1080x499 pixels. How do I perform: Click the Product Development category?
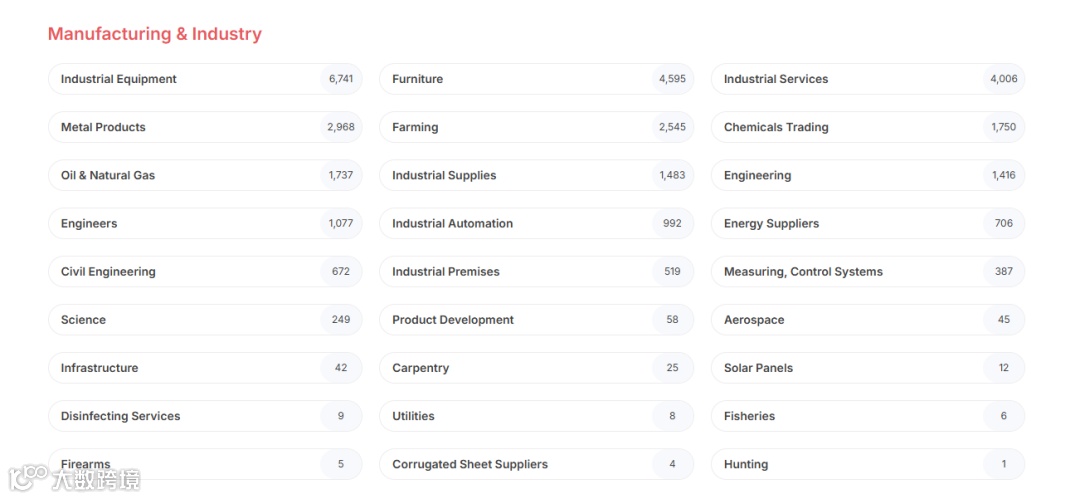(x=453, y=320)
